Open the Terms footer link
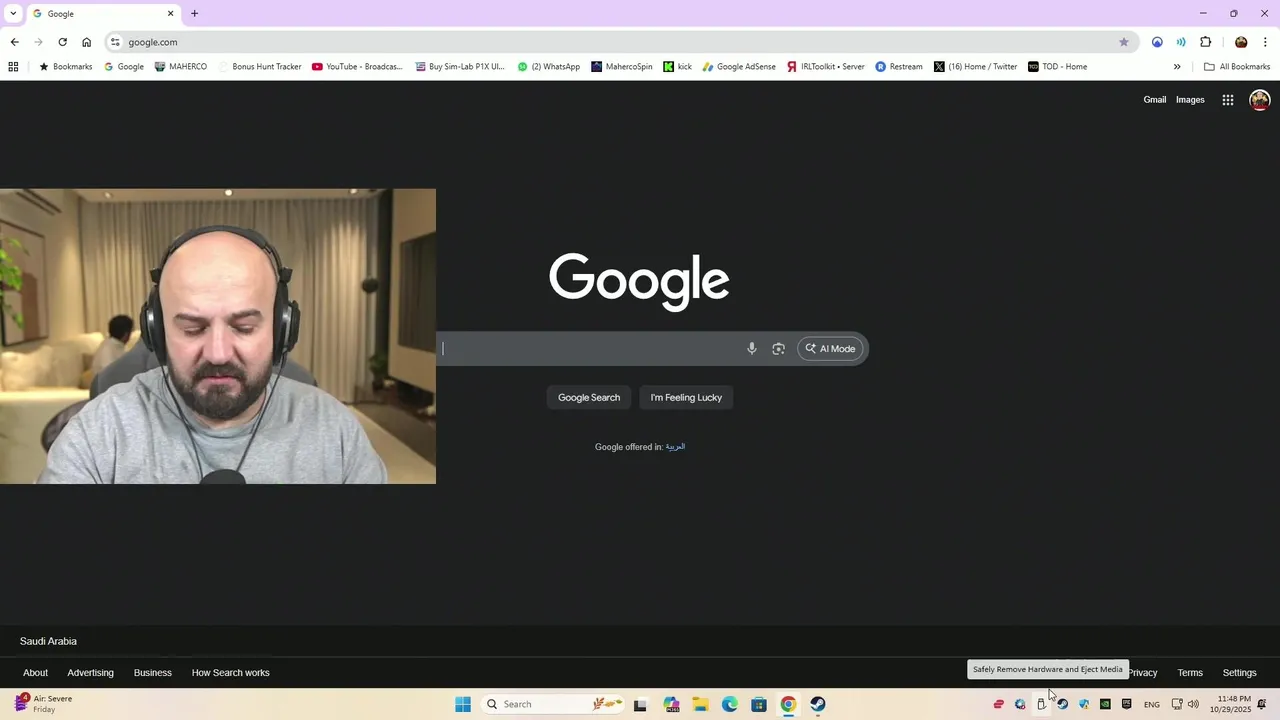Image resolution: width=1280 pixels, height=720 pixels. pyautogui.click(x=1190, y=673)
